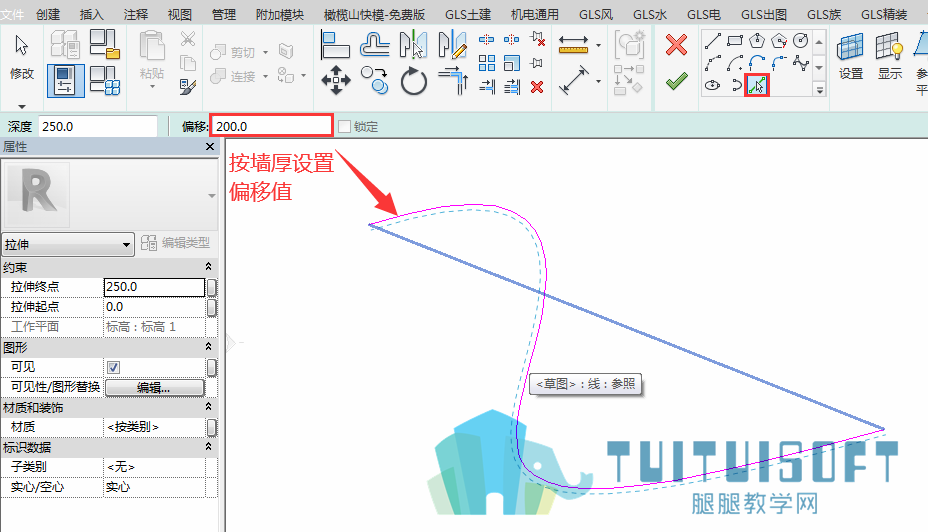Click the Measure Between Two References tool
Viewport: 928px width, 532px height.
click(x=573, y=45)
